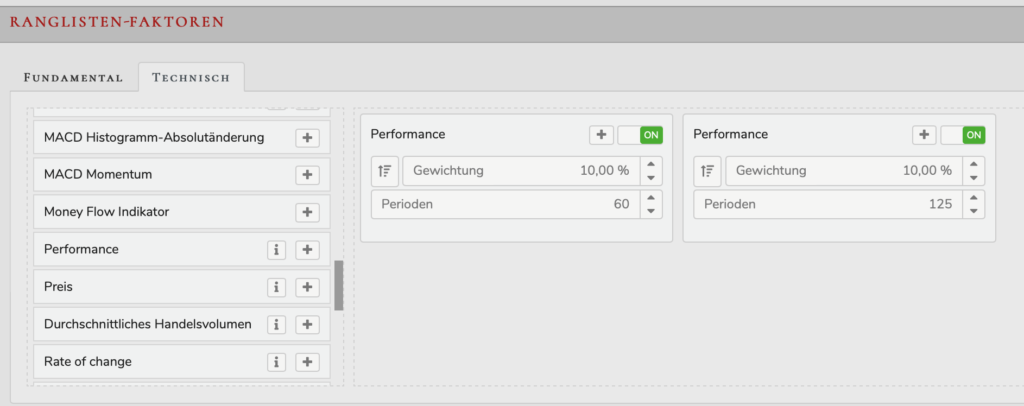Show info for the Performance factor
Screen dimensions: 1024x406
[x=276, y=249]
